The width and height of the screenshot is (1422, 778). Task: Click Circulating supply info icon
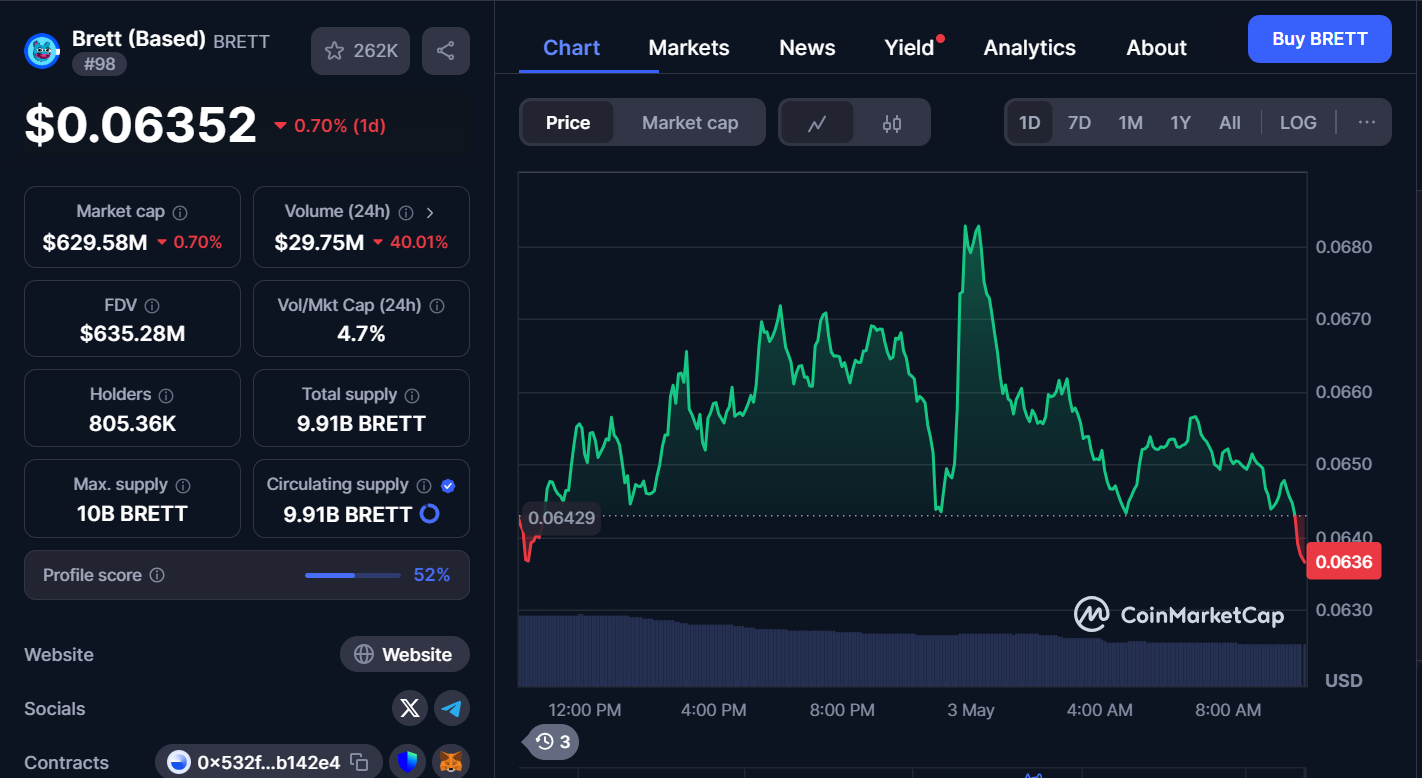click(424, 485)
